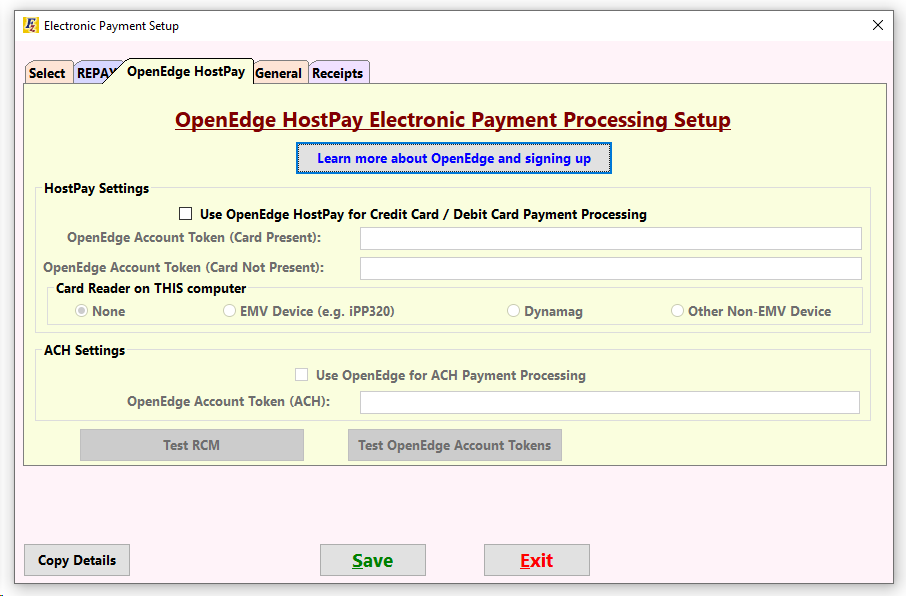The width and height of the screenshot is (906, 596).
Task: Switch to the Select tab
Action: click(47, 73)
